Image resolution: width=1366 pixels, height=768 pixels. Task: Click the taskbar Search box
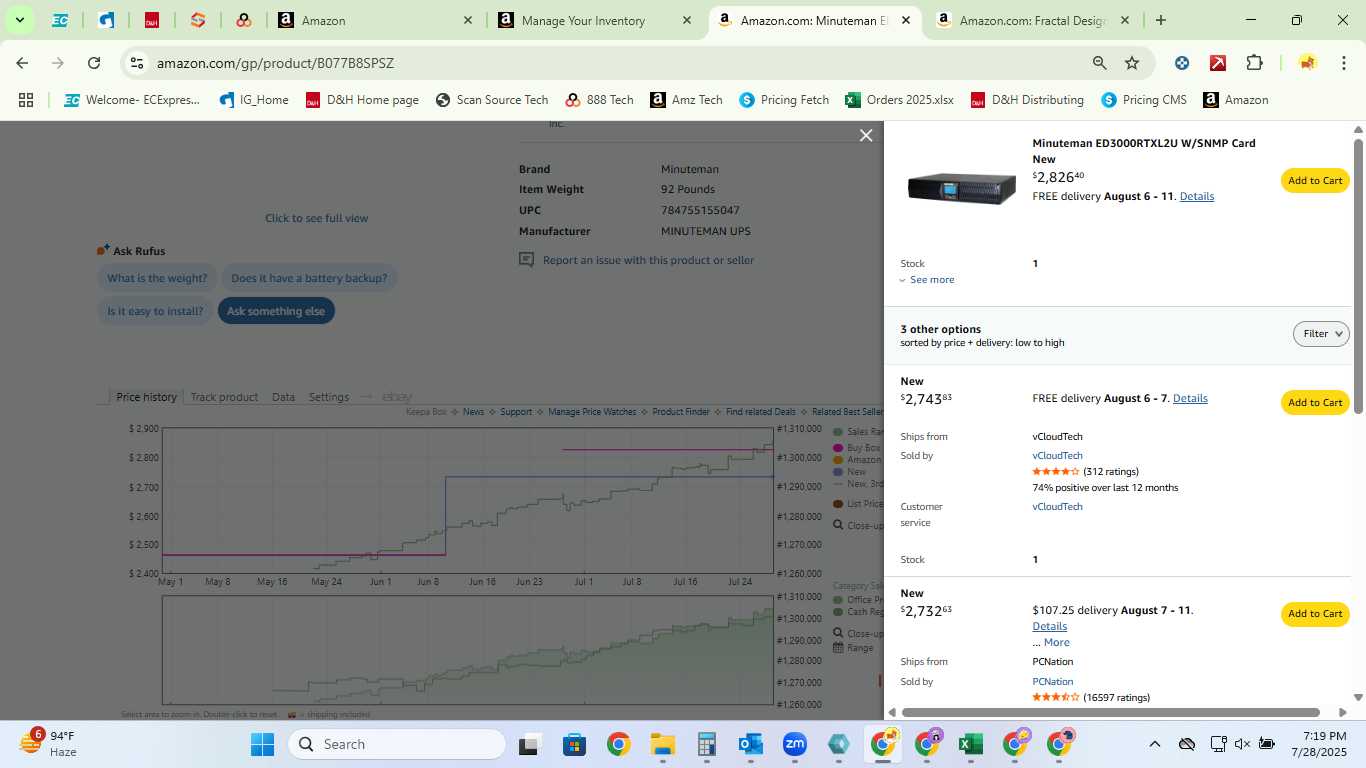point(398,744)
